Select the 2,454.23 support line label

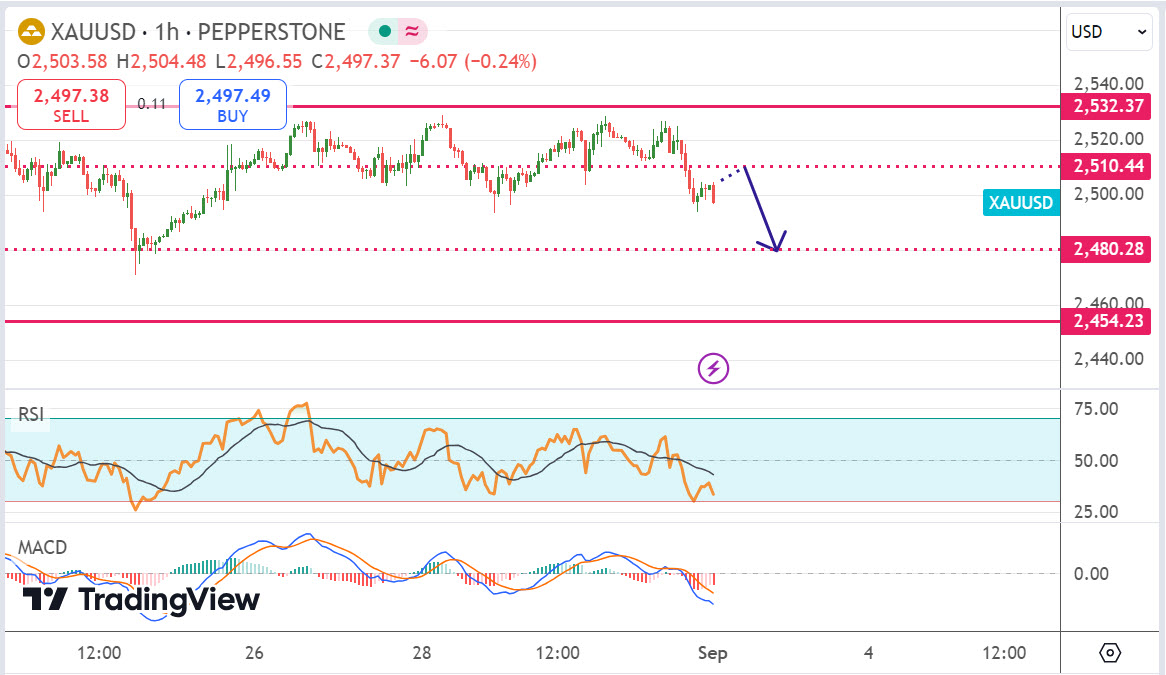click(x=1107, y=321)
